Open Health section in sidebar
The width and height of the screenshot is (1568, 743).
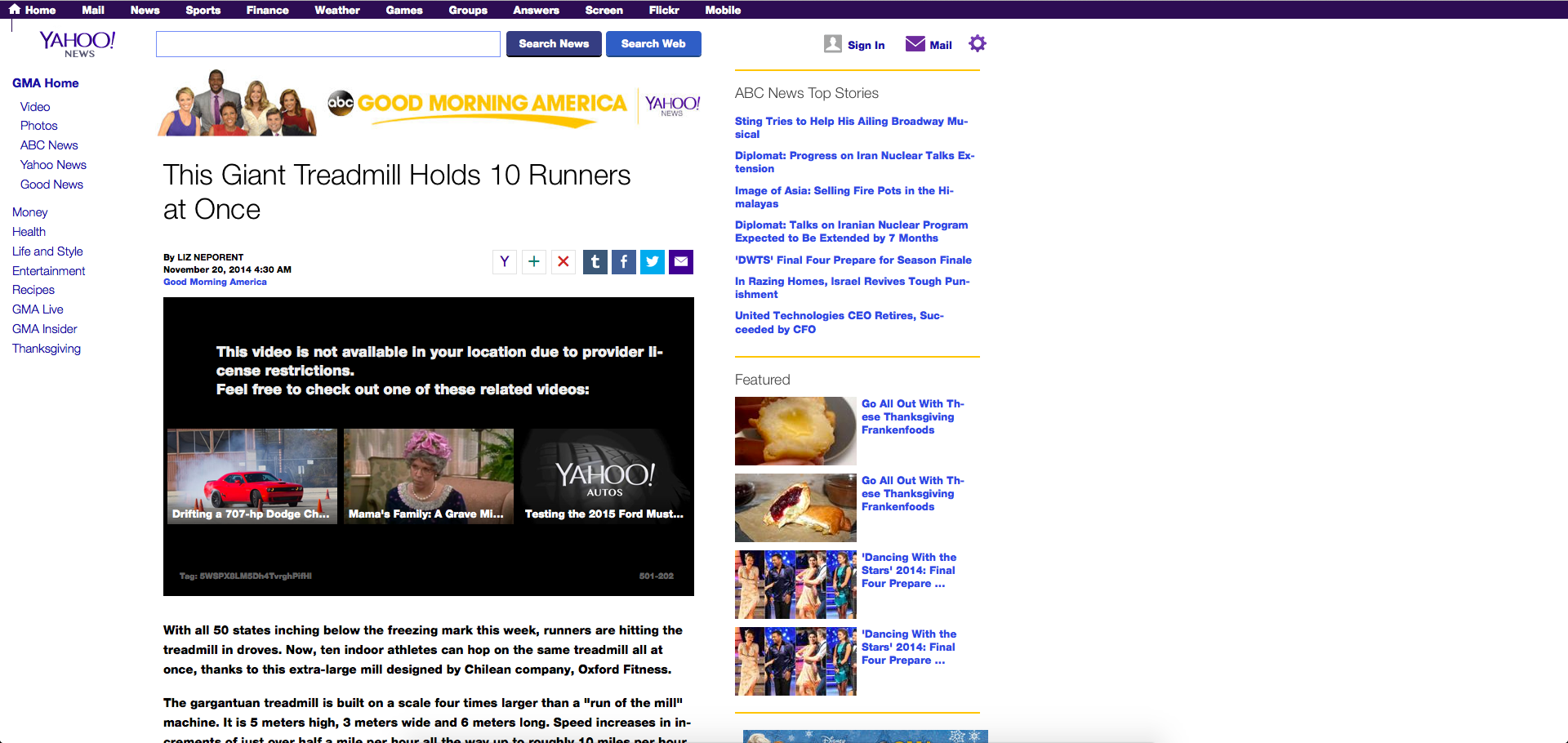29,232
